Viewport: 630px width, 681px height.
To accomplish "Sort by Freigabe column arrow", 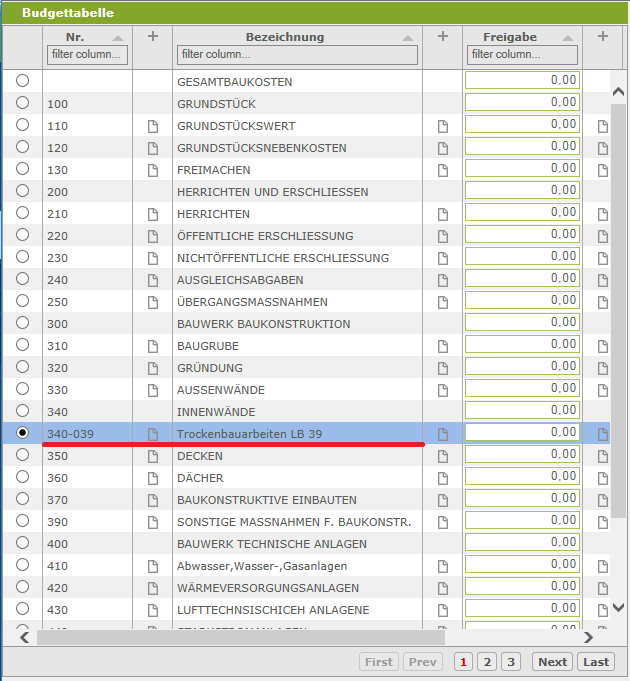I will click(x=570, y=37).
